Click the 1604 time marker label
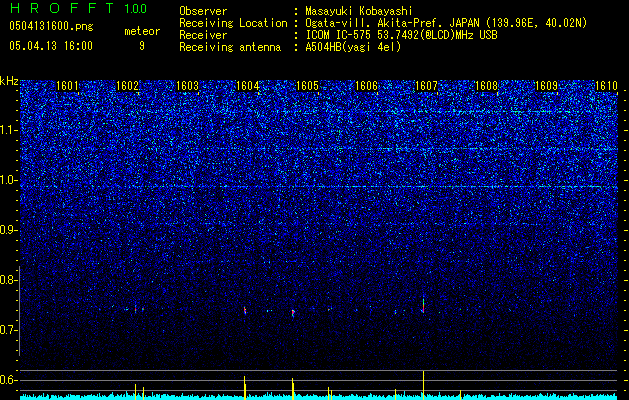Viewport: 629px width, 400px height. click(x=247, y=86)
